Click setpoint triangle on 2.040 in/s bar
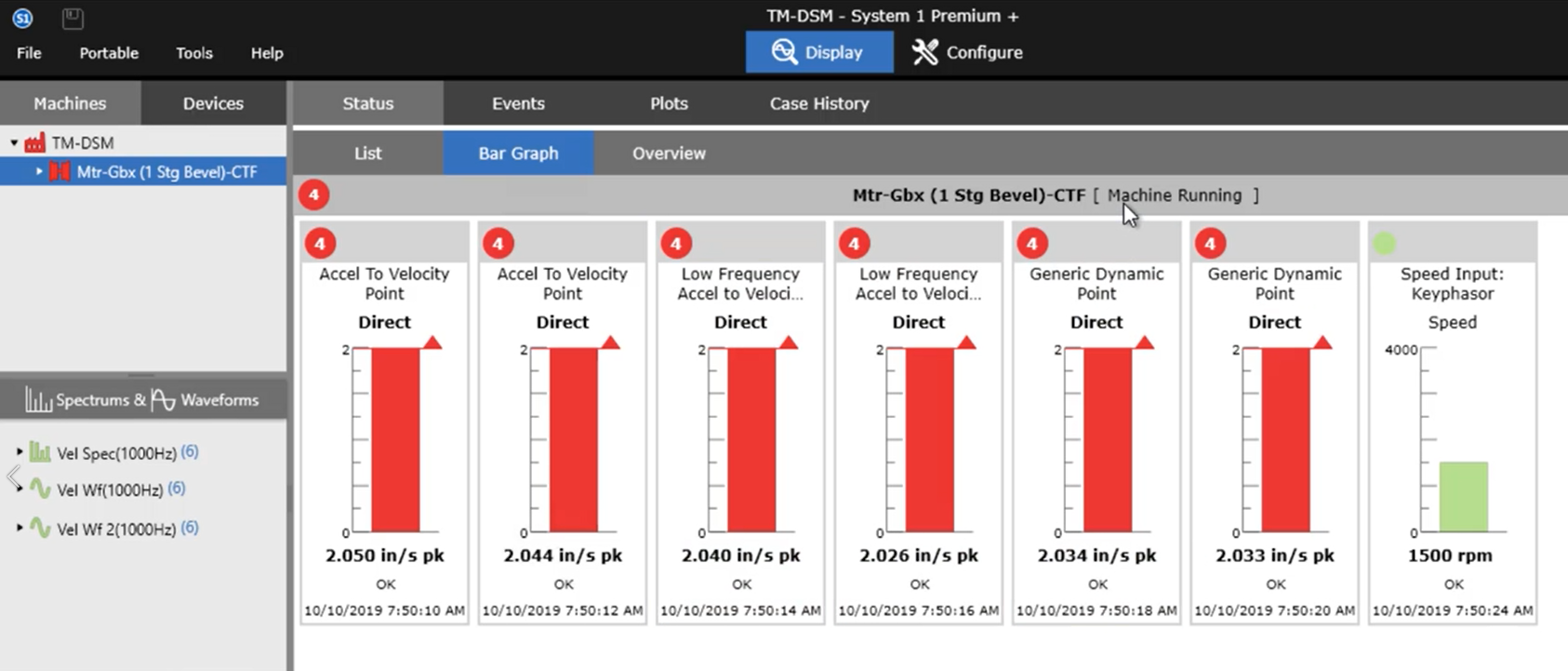The width and height of the screenshot is (1568, 671). point(789,342)
